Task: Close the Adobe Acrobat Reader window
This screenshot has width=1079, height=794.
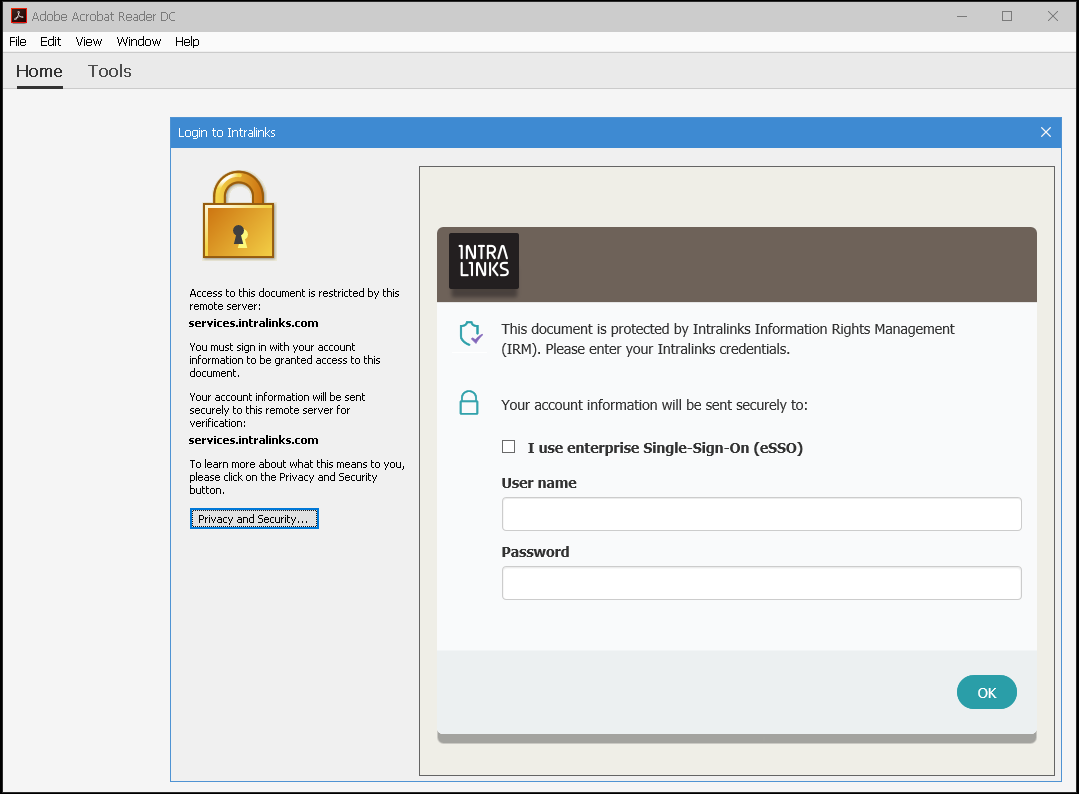Action: coord(1053,16)
